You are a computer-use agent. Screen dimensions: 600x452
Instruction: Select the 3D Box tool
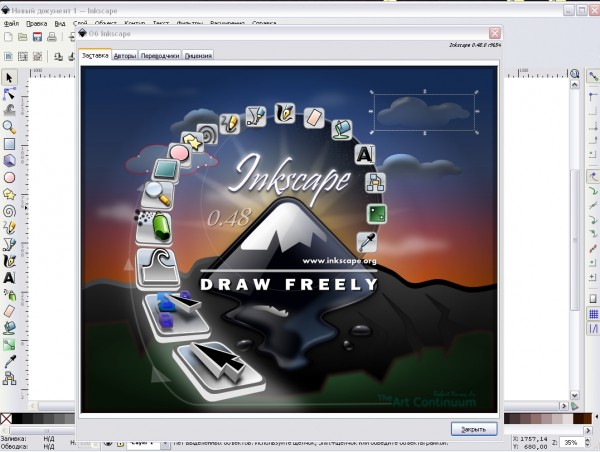(9, 160)
